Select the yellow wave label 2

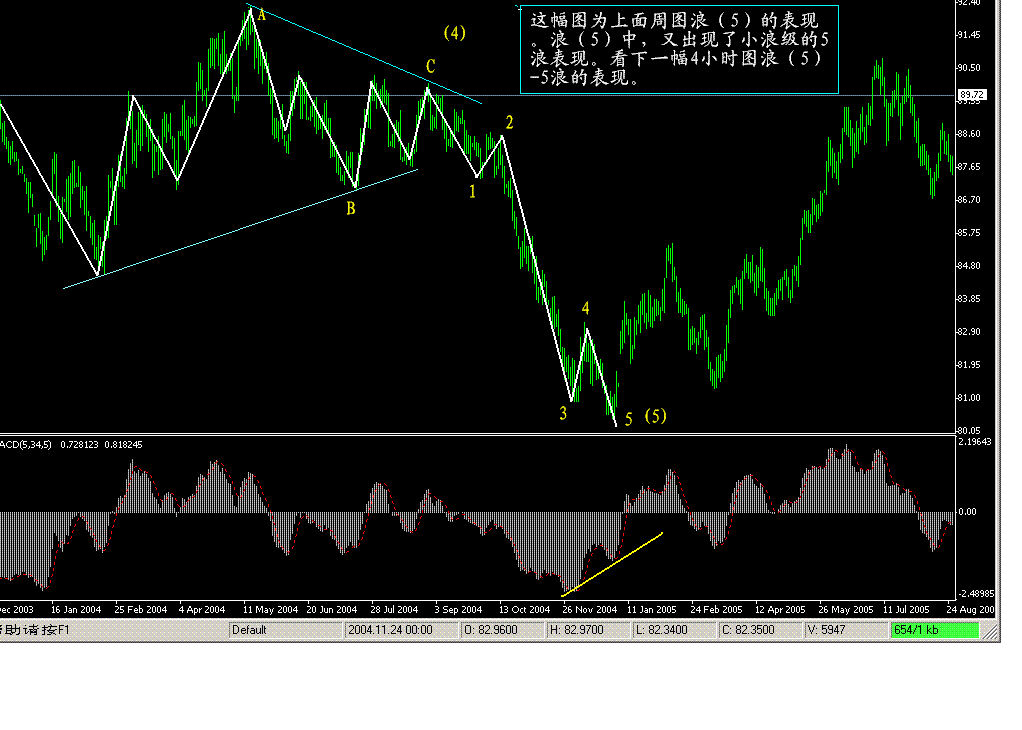(x=509, y=122)
